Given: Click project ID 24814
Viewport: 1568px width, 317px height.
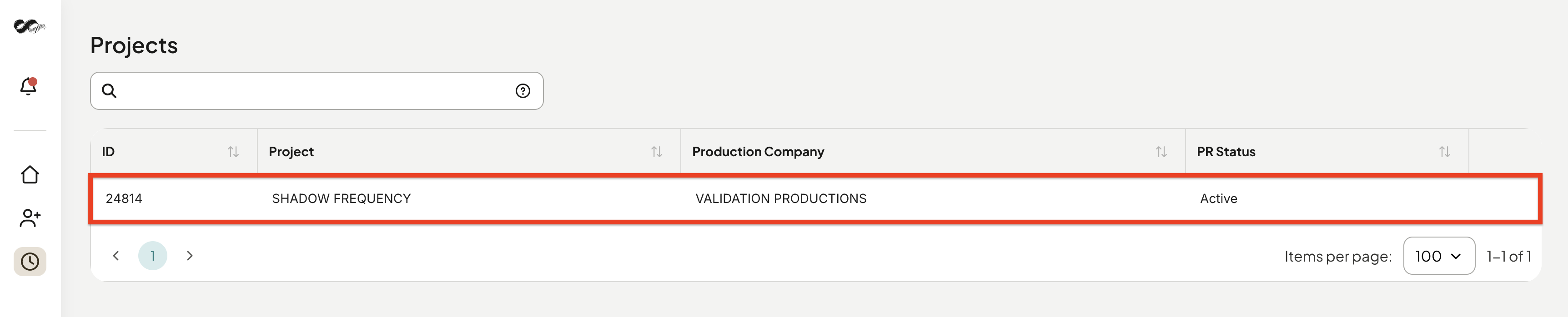Looking at the screenshot, I should 124,198.
